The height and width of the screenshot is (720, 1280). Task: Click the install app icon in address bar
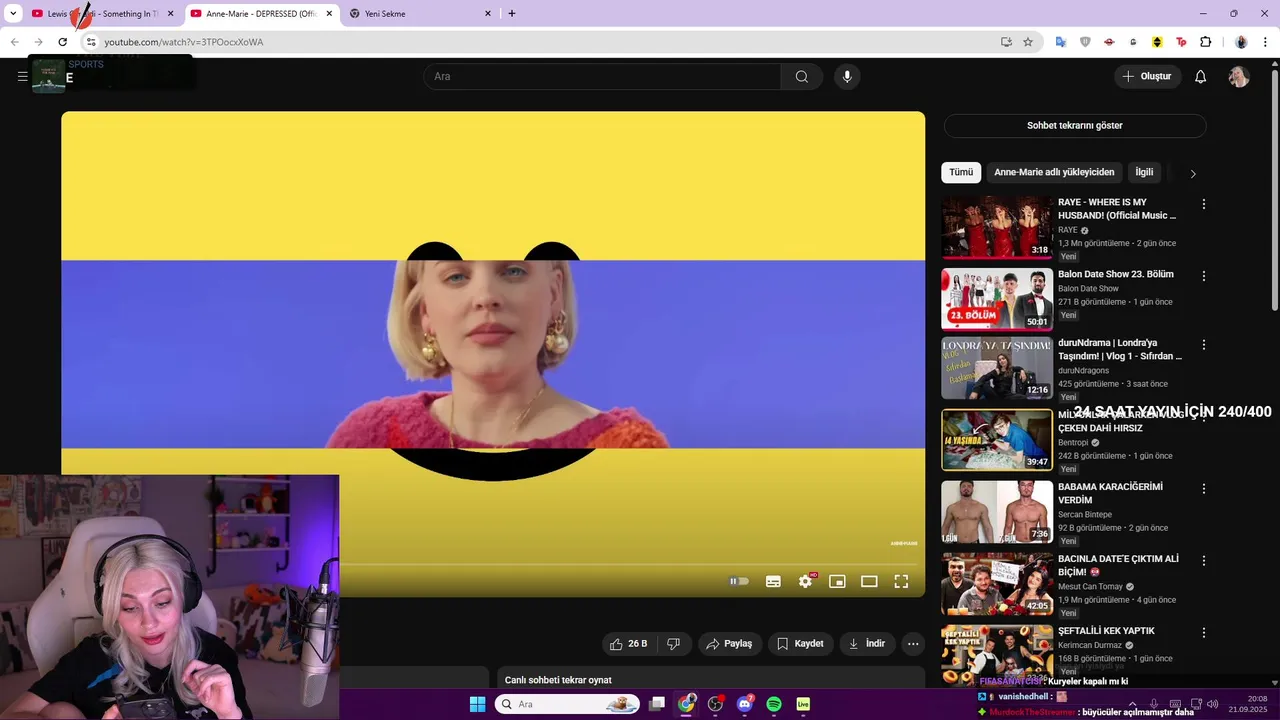click(x=1006, y=42)
